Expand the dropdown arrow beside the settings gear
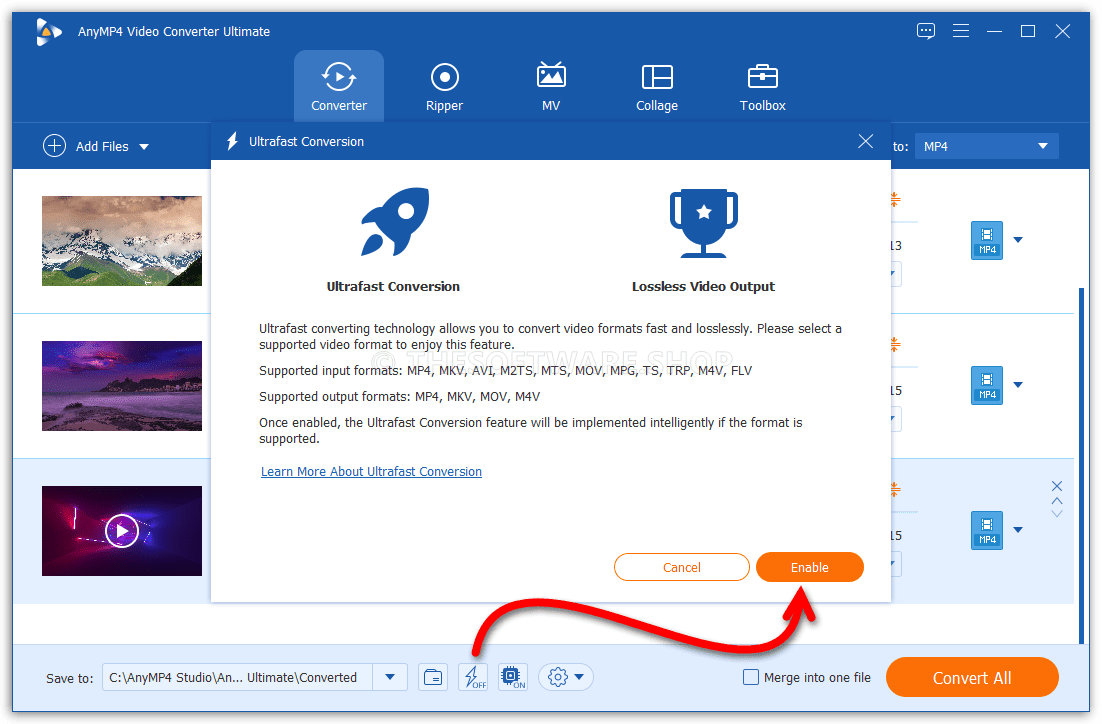Viewport: 1102px width, 724px height. [579, 678]
